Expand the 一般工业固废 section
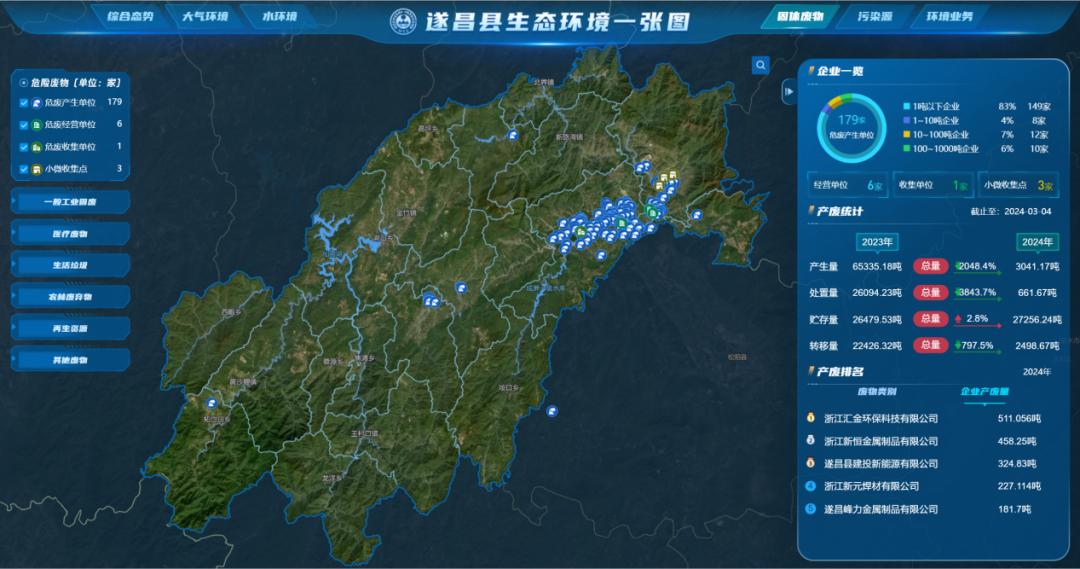Screen dimensions: 1080x569 [x=70, y=202]
